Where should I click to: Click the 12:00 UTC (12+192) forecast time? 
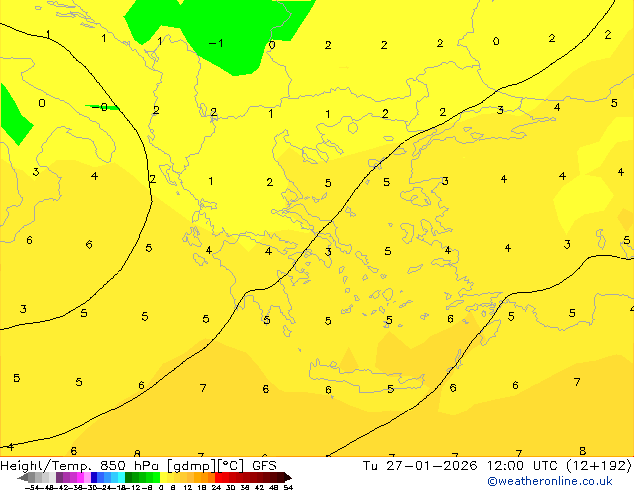point(559,466)
